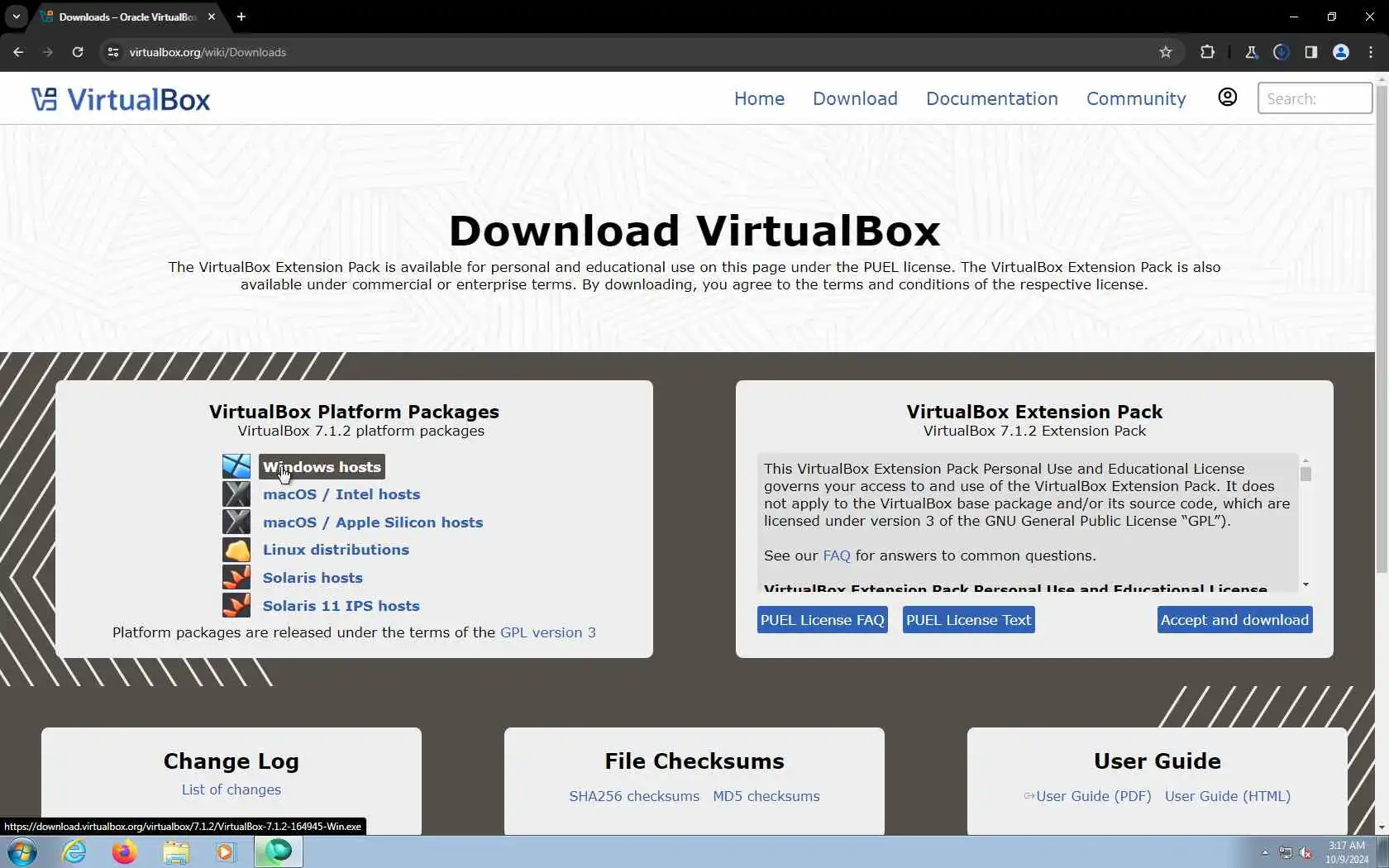1389x868 pixels.
Task: Open the FAQ link in the license text
Action: [x=837, y=556]
